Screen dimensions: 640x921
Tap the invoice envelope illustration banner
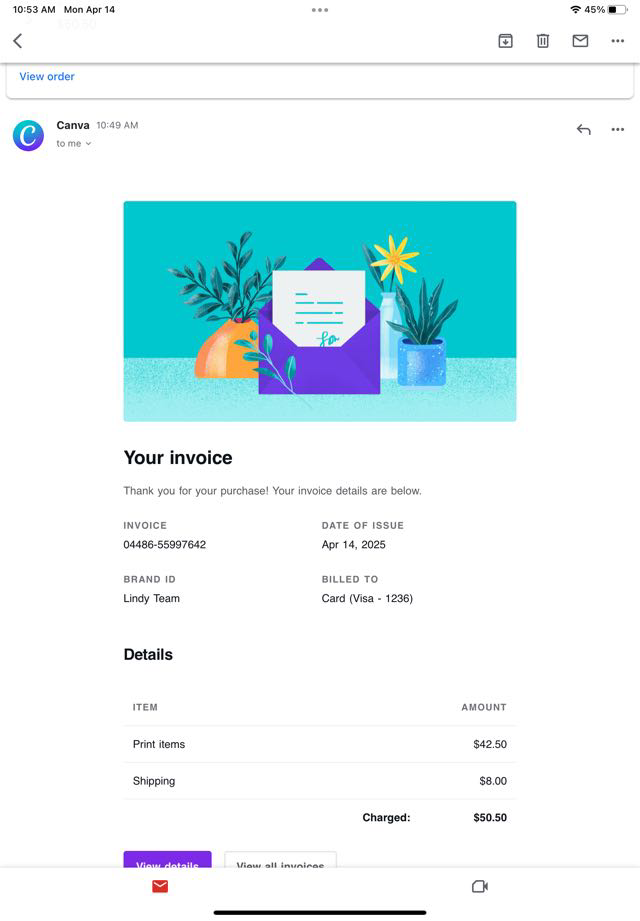[x=320, y=311]
